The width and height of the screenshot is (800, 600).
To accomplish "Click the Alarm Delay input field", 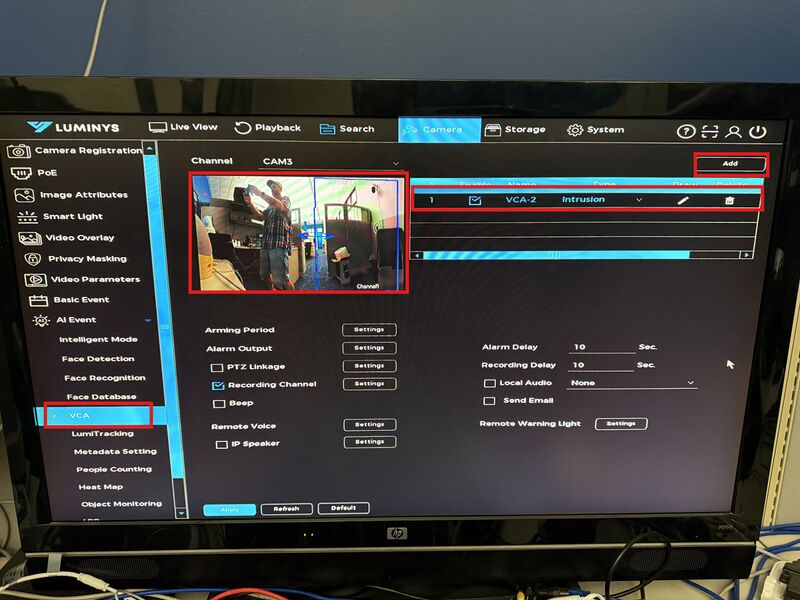I will pyautogui.click(x=602, y=347).
